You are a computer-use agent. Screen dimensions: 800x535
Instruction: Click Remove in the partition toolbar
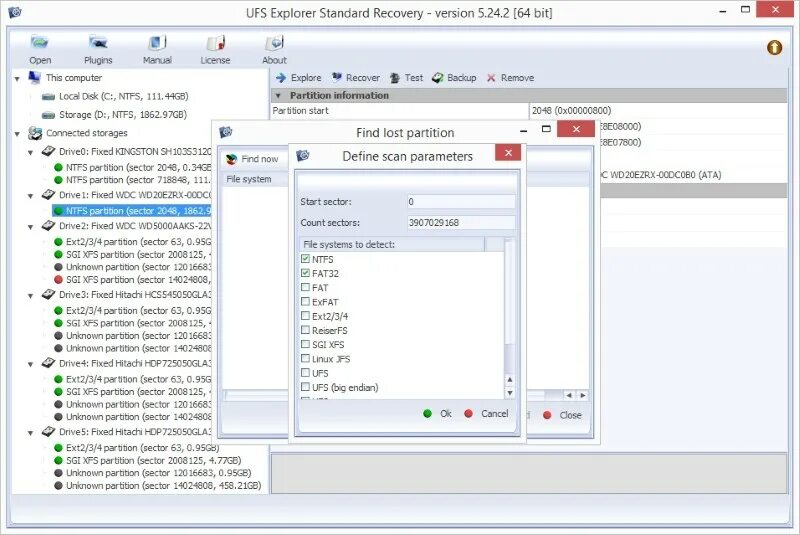pyautogui.click(x=510, y=78)
